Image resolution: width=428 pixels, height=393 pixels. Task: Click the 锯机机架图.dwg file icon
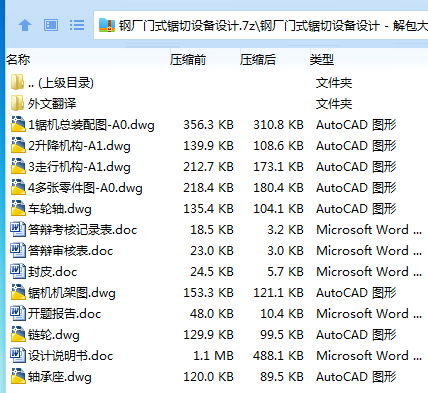pos(18,292)
